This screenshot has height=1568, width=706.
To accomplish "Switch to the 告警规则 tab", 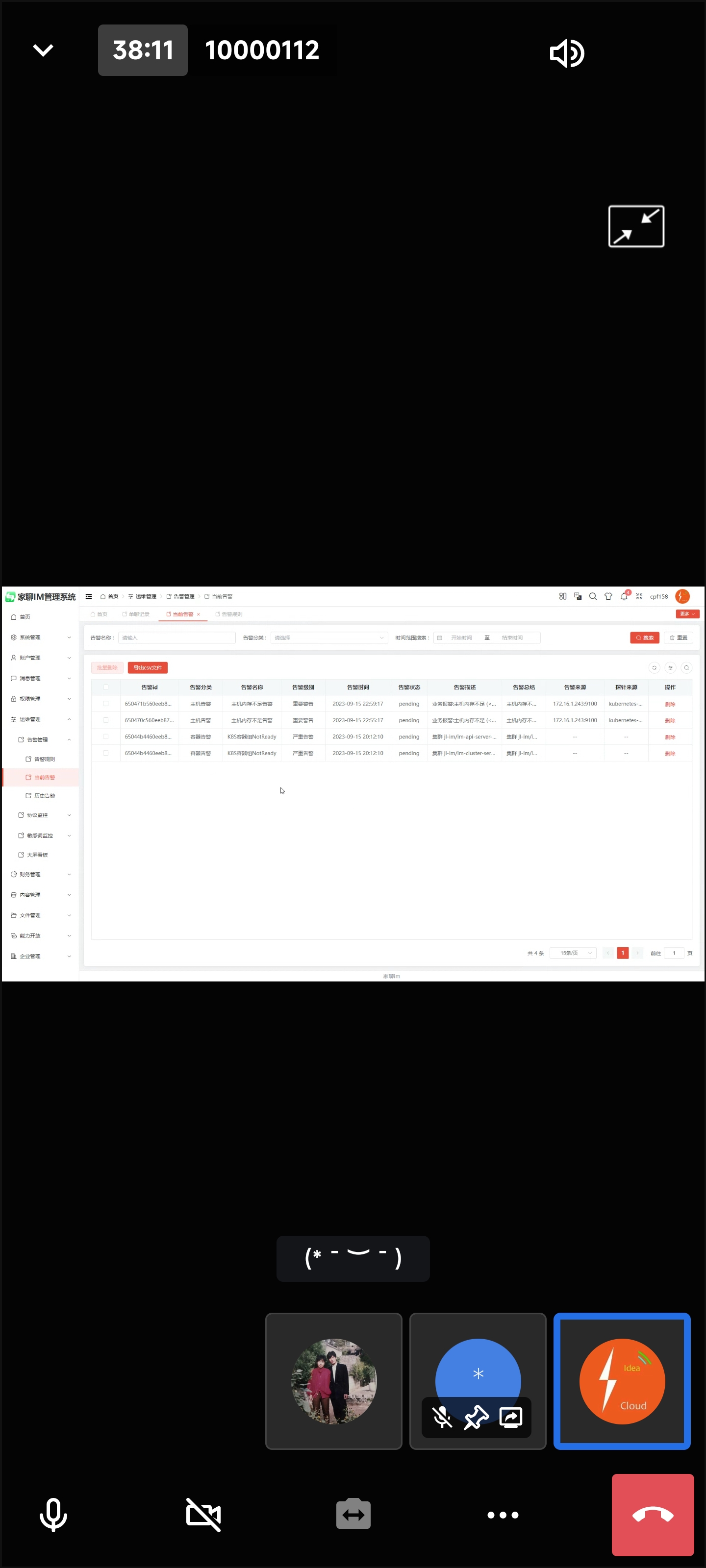I will point(229,614).
